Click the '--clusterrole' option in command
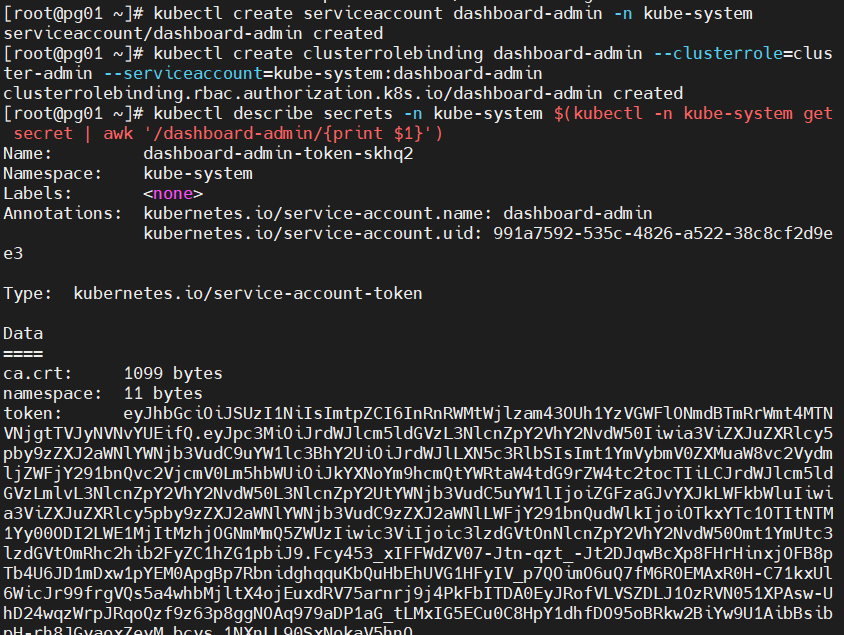The width and height of the screenshot is (844, 635). coord(718,53)
